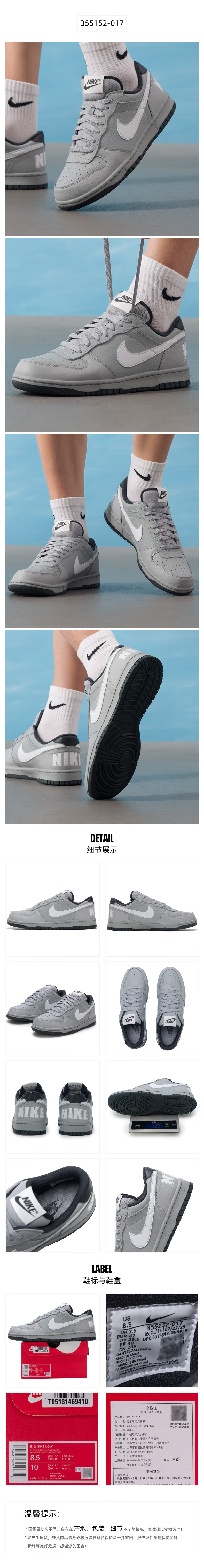The image size is (204, 1568).
Task: Open the red 合格证 certificate tag photo
Action: [152, 1439]
